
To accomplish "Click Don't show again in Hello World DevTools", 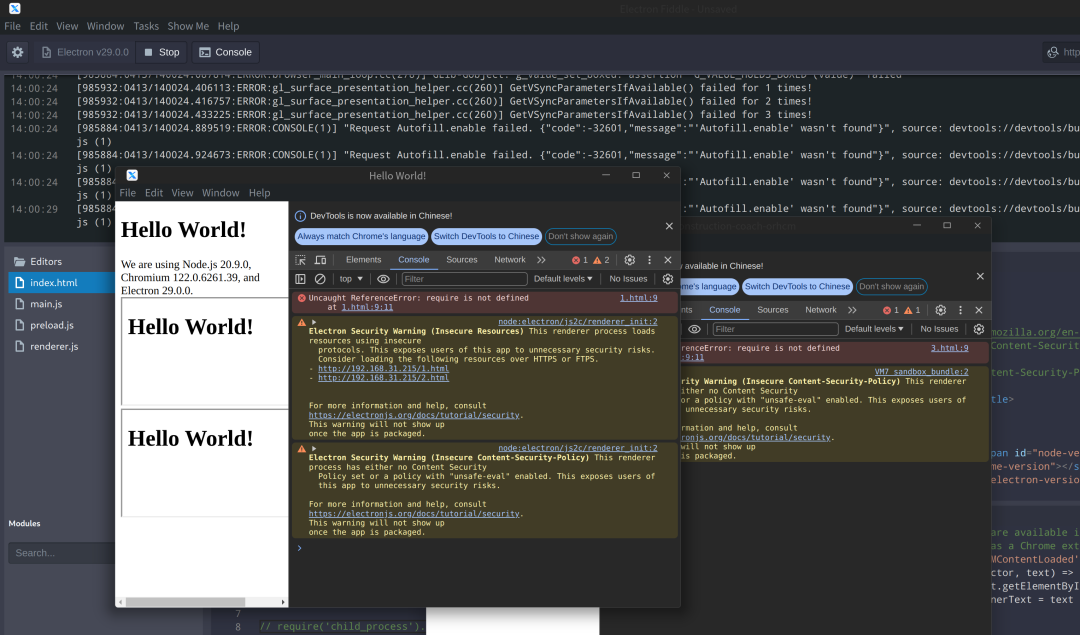I will 581,236.
